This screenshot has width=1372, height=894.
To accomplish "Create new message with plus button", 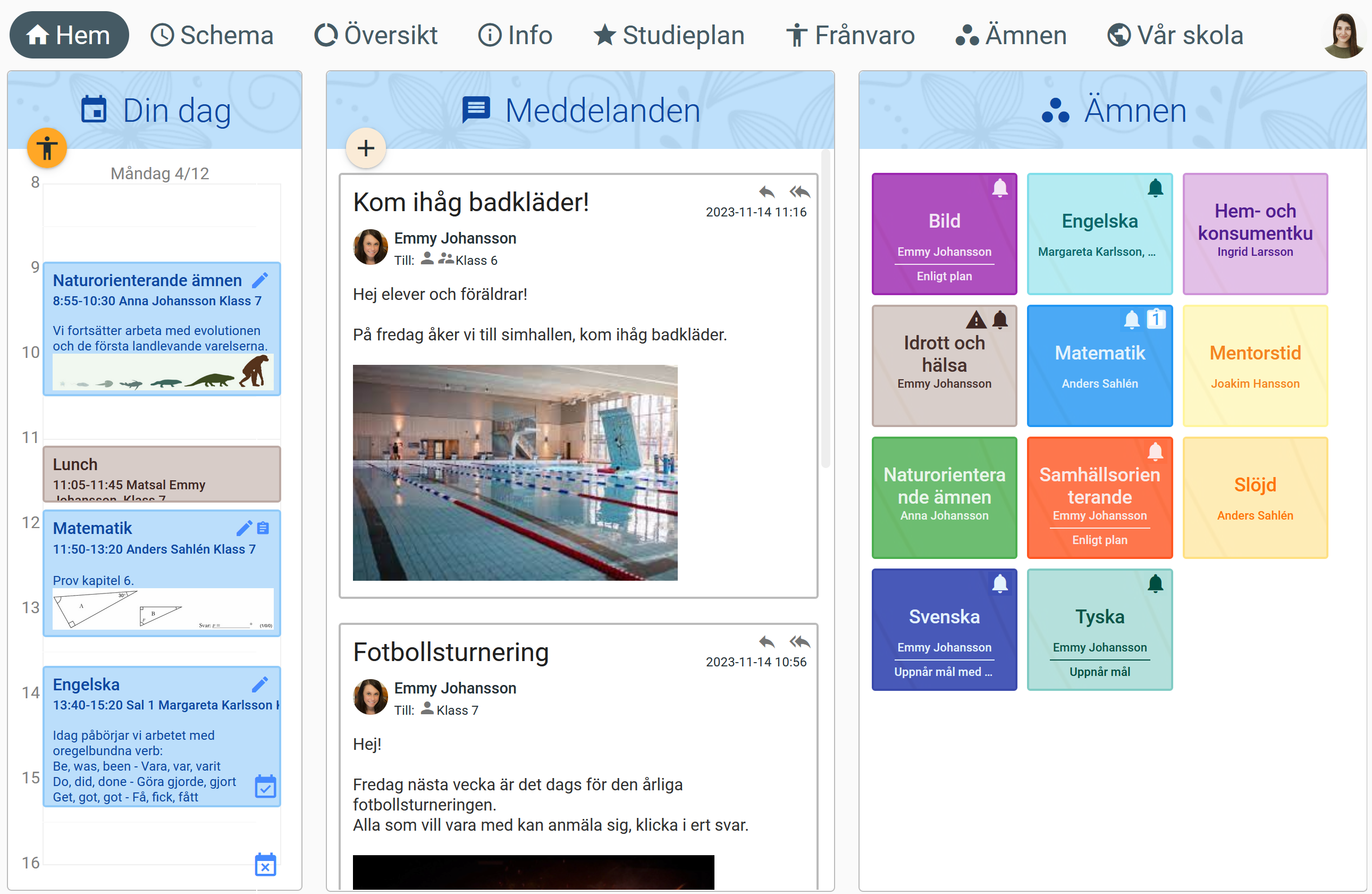I will 366,148.
